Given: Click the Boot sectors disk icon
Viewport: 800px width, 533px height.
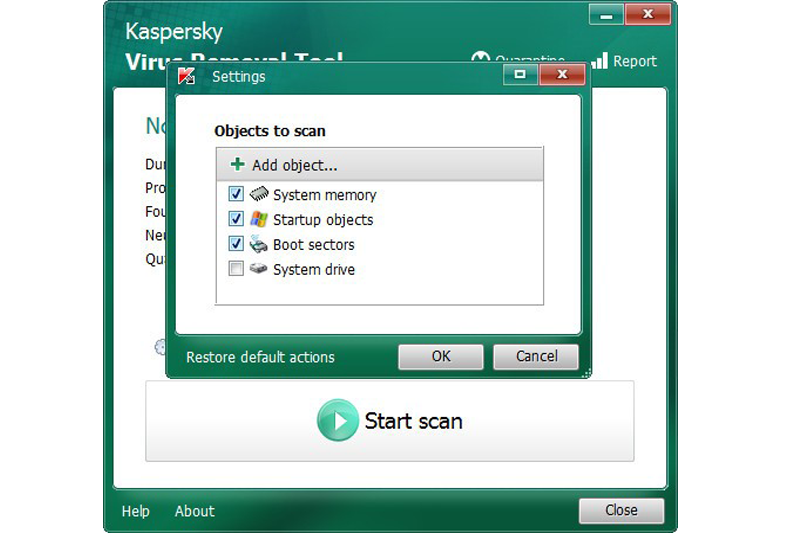Looking at the screenshot, I should 259,244.
